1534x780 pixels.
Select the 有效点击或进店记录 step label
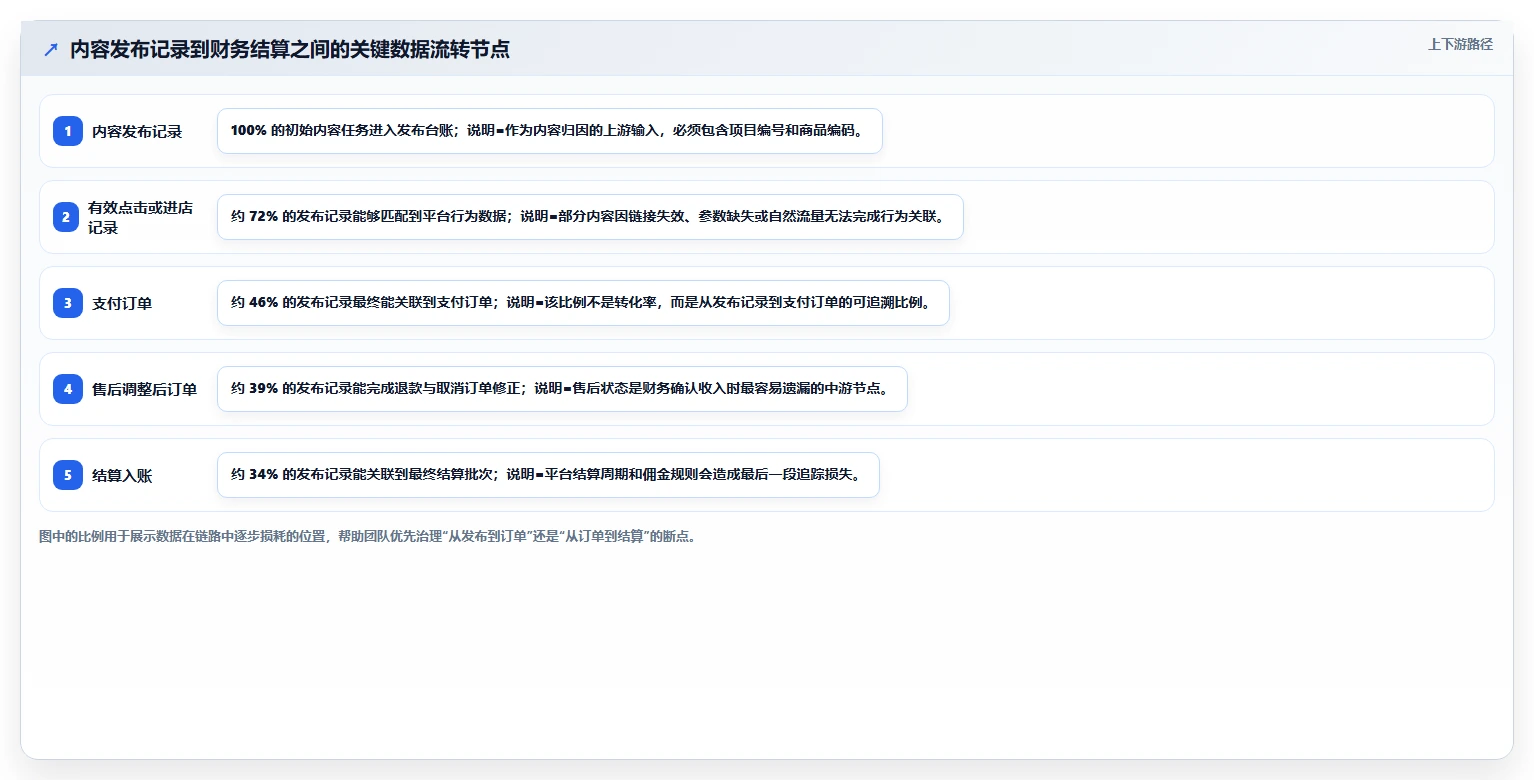point(141,217)
